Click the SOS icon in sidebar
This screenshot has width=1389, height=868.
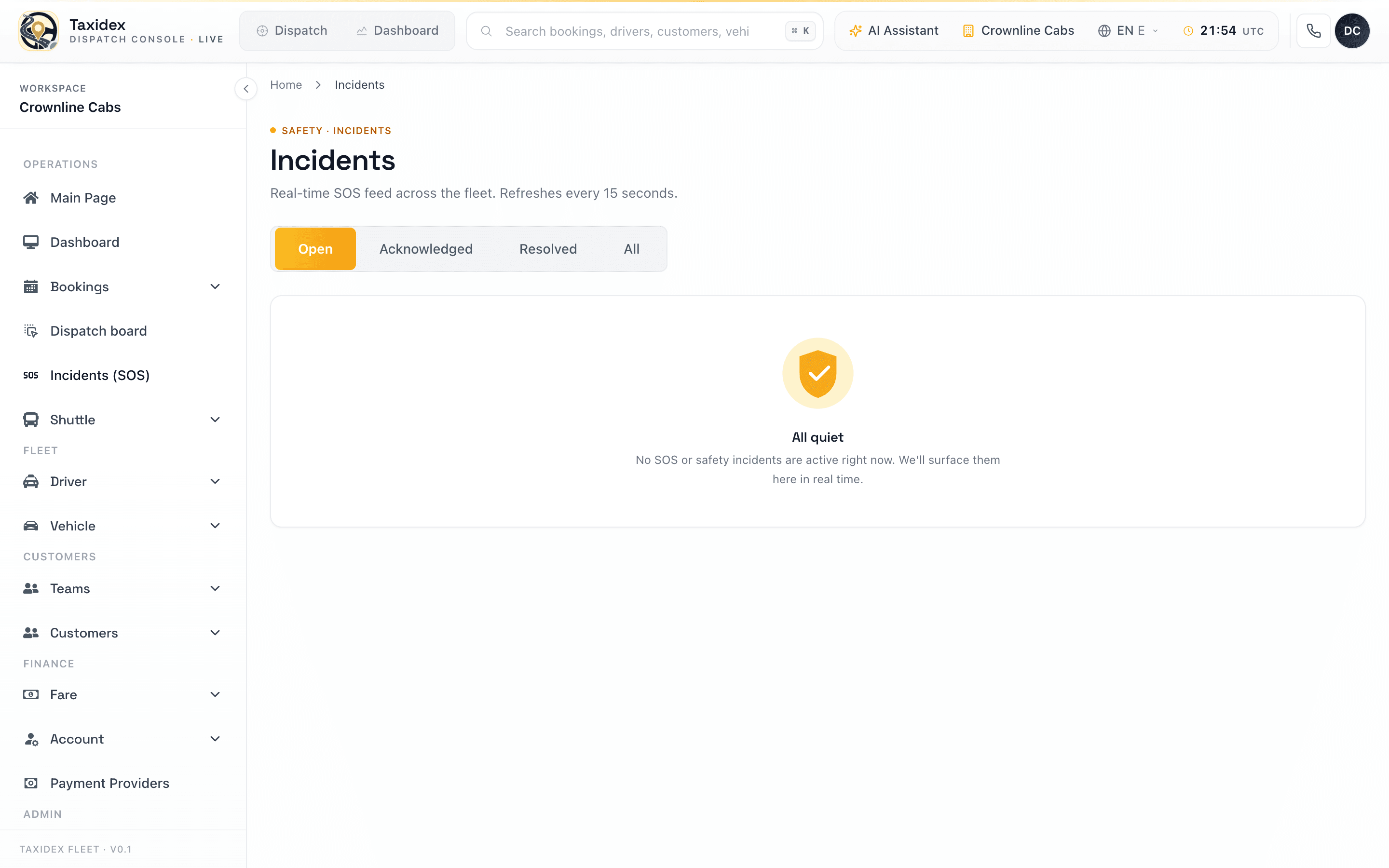31,376
